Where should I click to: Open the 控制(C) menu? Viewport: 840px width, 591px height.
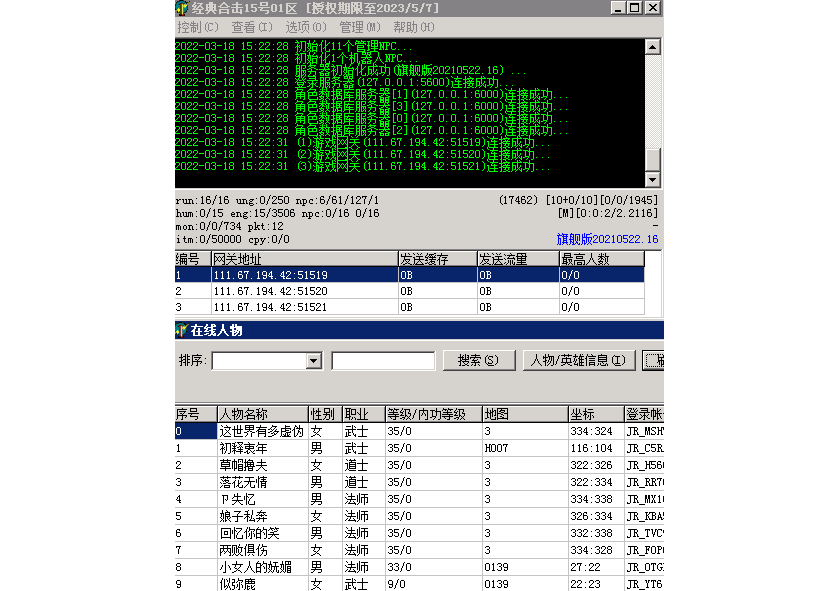196,27
